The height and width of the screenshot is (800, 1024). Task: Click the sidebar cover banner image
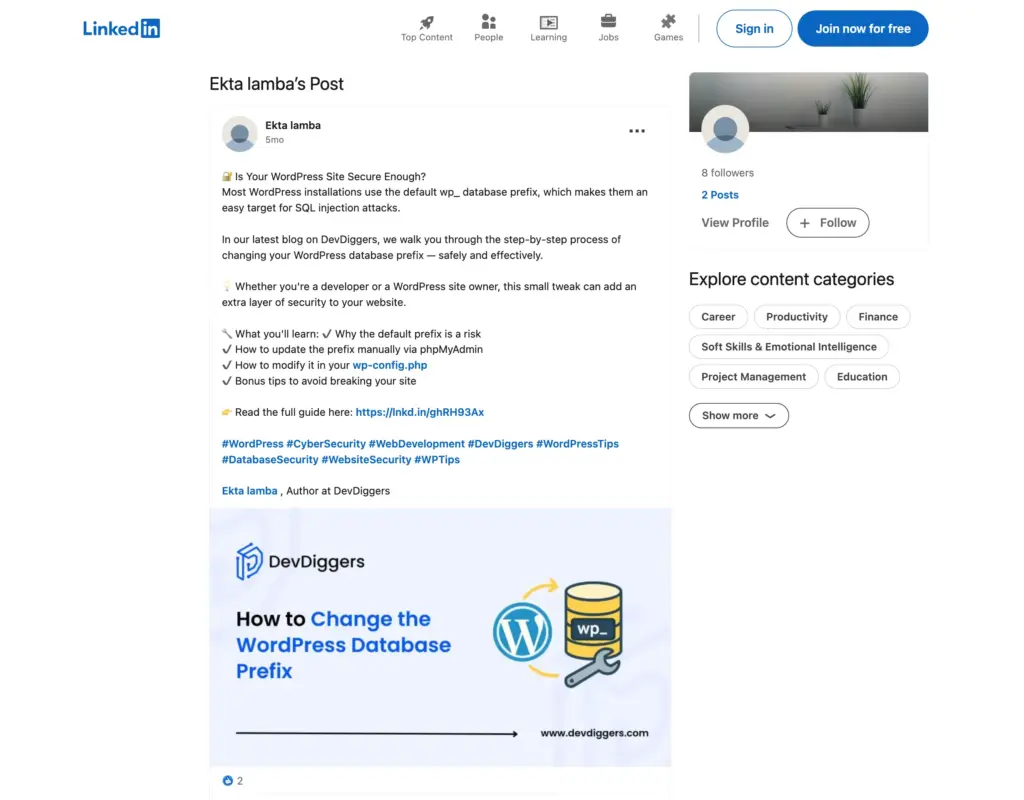[808, 102]
